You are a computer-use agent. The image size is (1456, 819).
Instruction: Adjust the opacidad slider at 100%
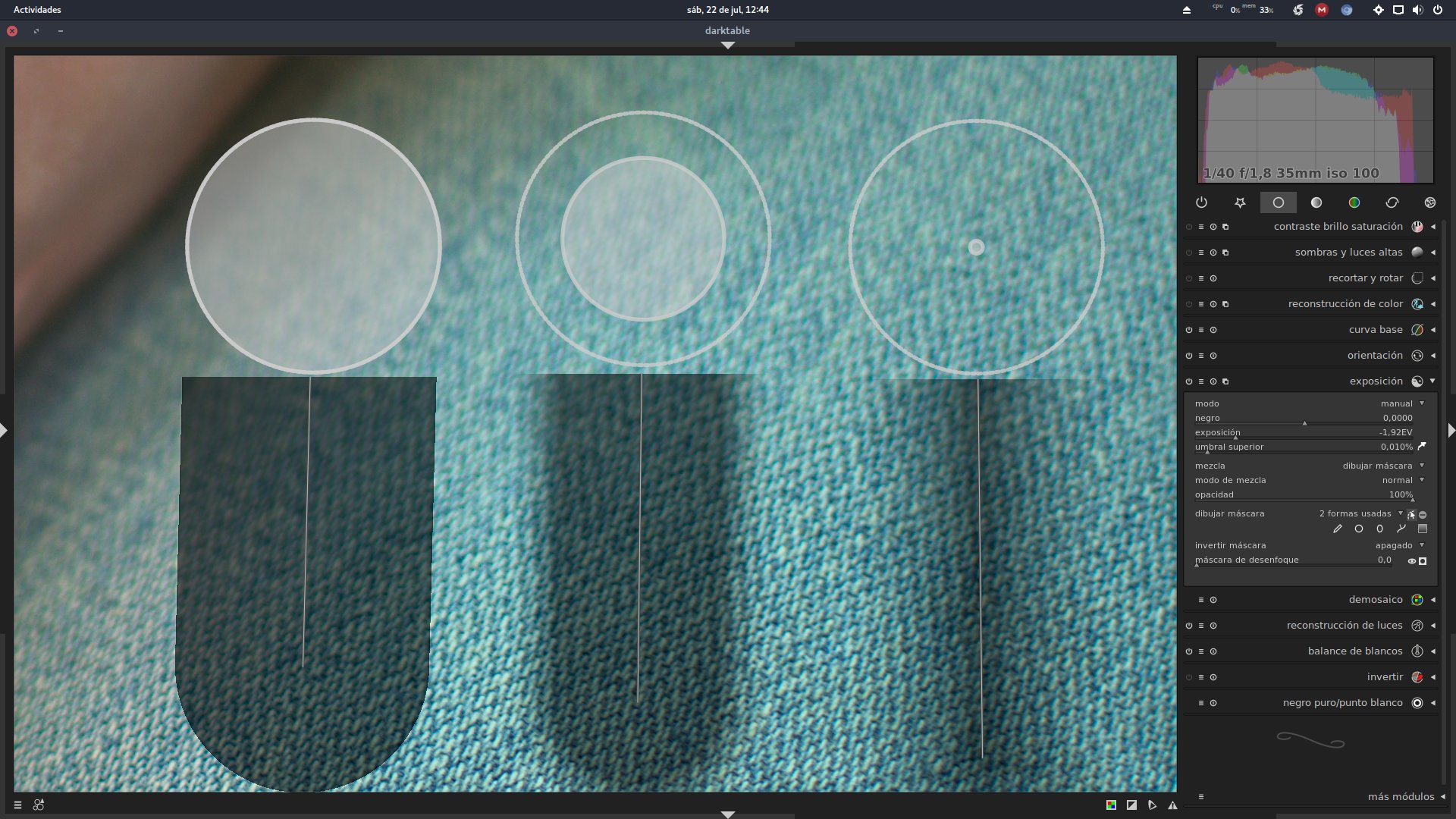point(1304,495)
